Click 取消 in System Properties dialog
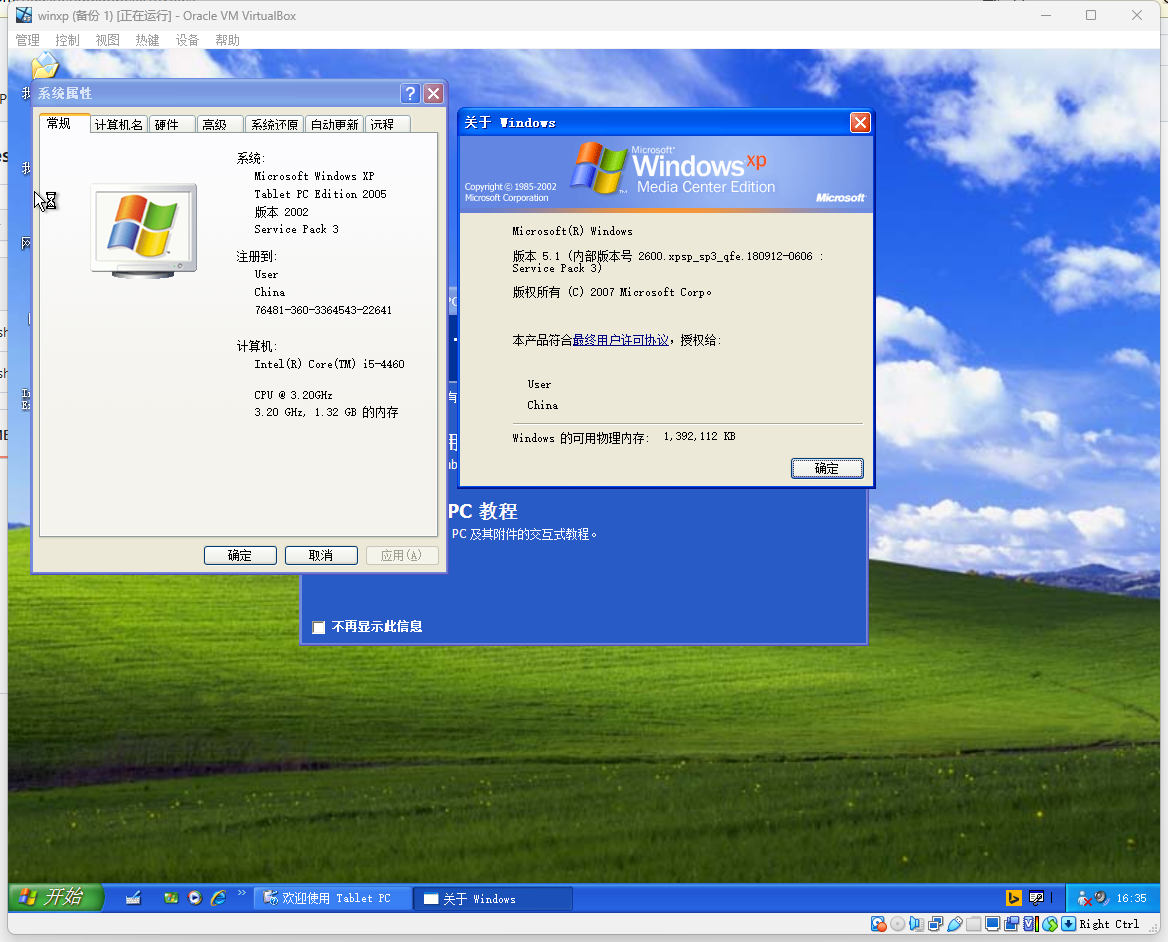Screen dimensions: 1168x942 321,556
